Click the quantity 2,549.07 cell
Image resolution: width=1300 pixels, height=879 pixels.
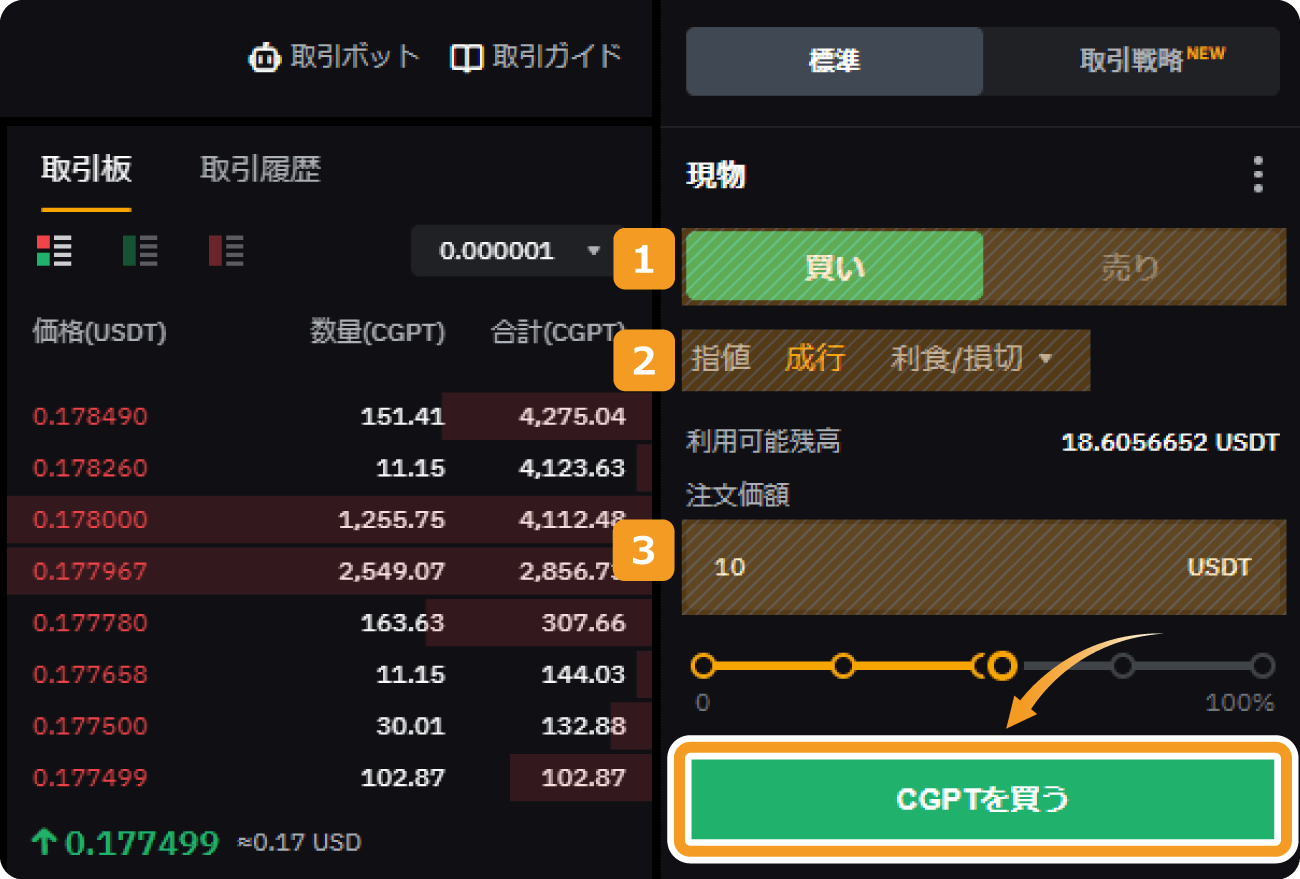pos(392,572)
